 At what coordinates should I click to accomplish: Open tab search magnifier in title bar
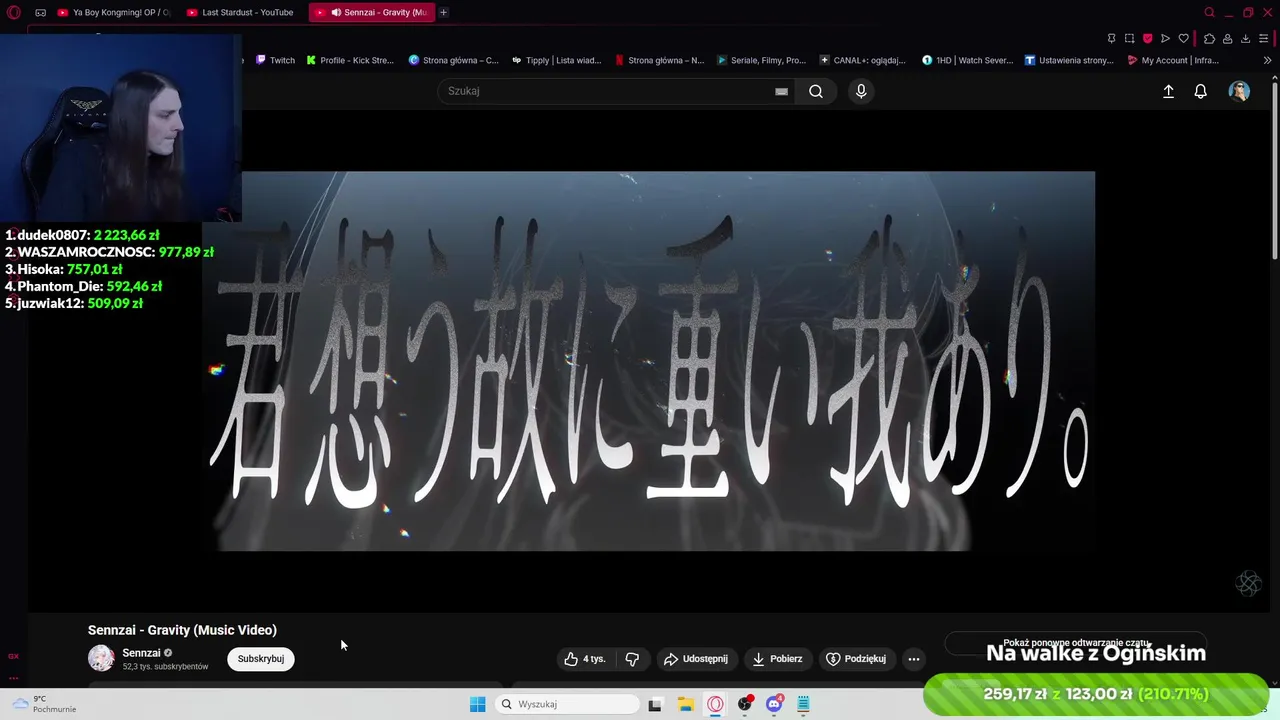(1209, 12)
